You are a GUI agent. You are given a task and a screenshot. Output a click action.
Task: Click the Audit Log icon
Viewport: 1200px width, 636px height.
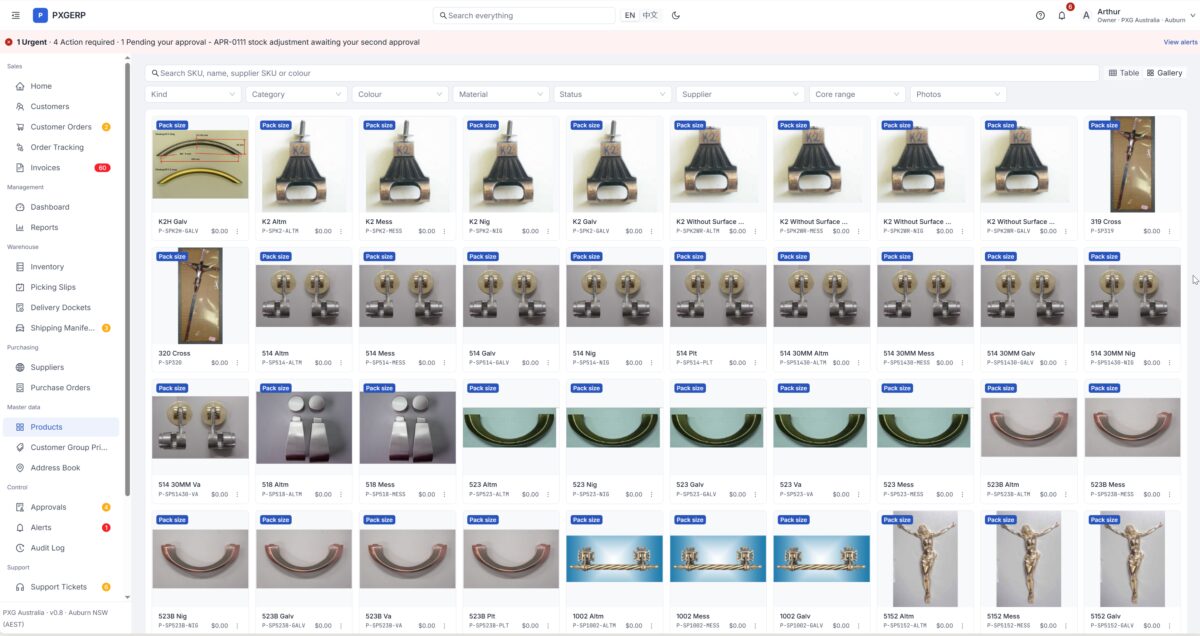[20, 548]
